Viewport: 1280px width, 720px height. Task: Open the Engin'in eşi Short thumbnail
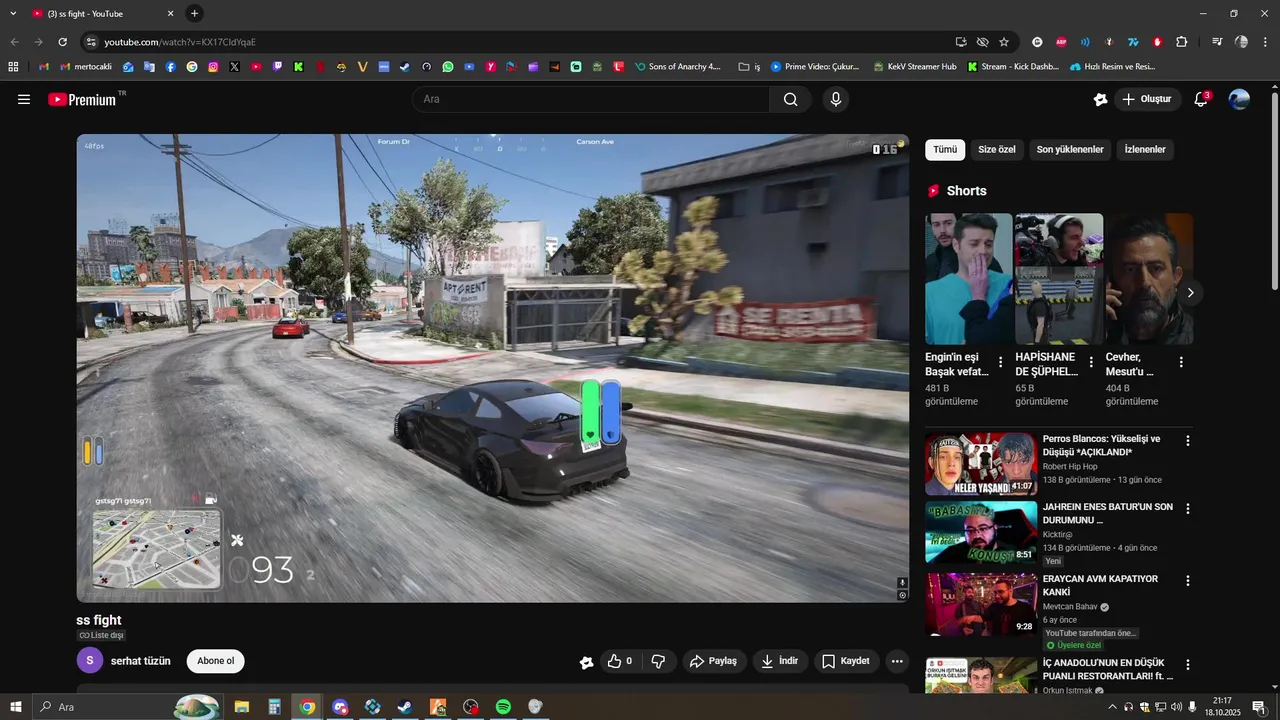968,279
